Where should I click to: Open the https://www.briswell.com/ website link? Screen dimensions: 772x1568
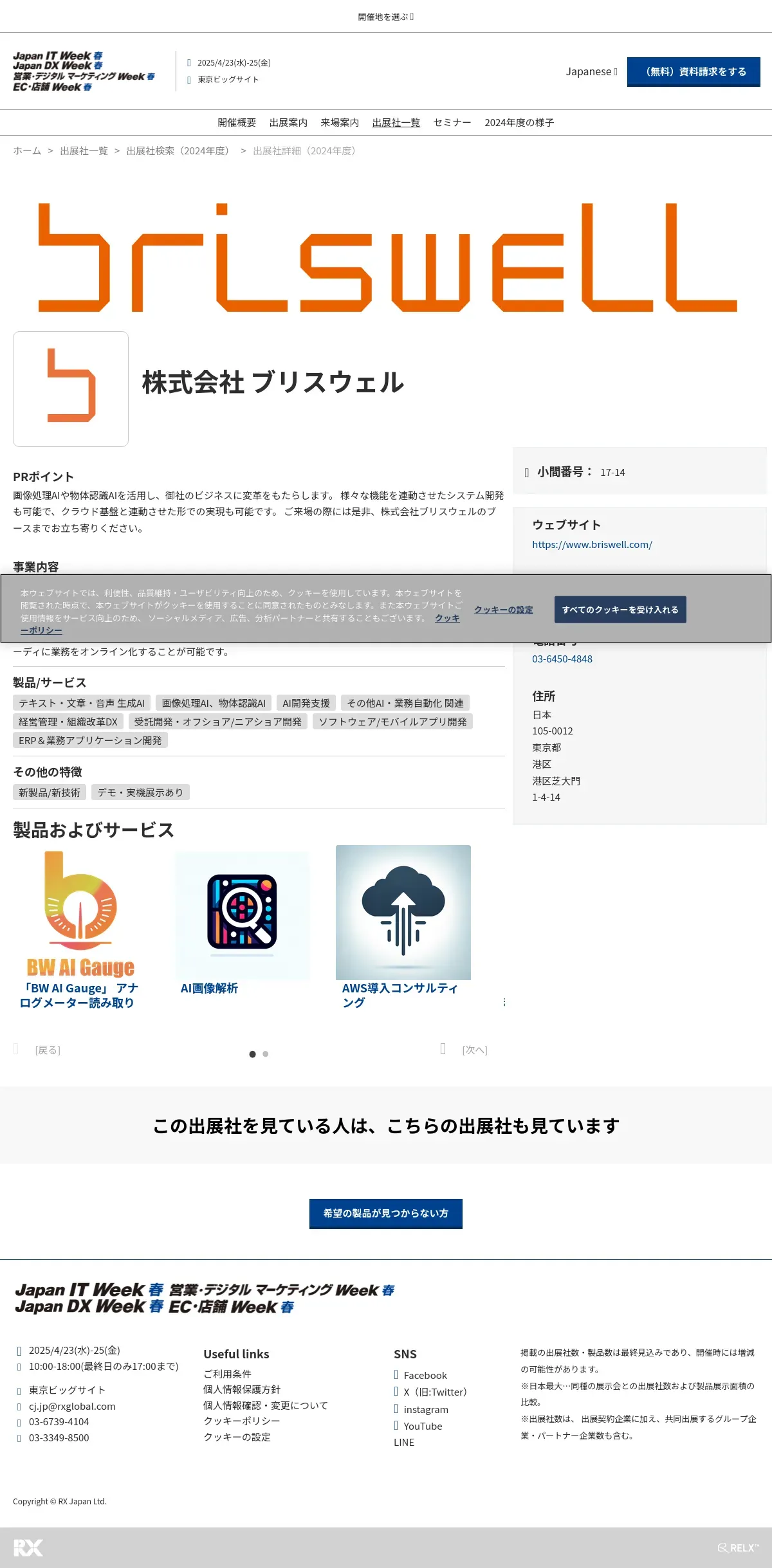(x=592, y=544)
